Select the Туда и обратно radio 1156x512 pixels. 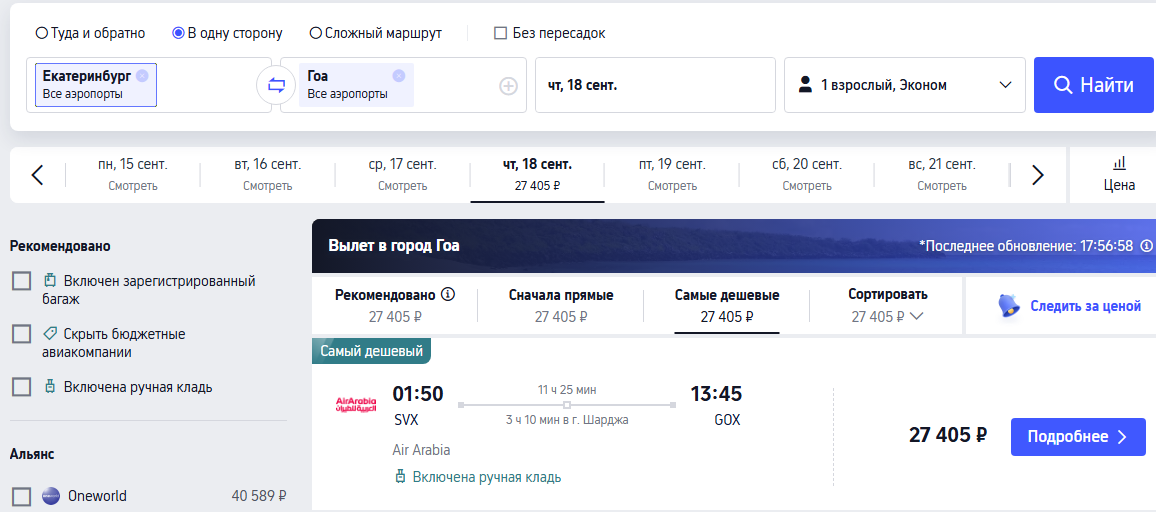coord(42,33)
